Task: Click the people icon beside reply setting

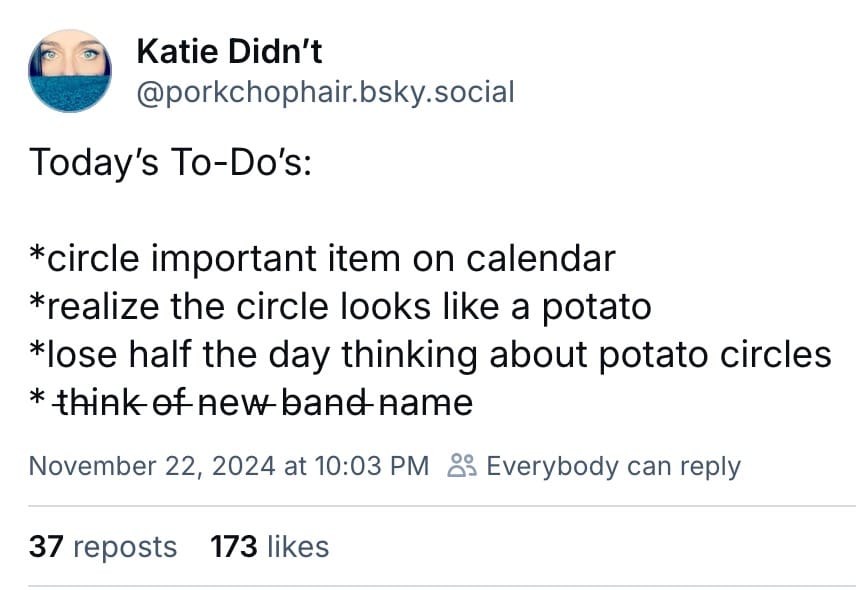Action: [x=461, y=466]
